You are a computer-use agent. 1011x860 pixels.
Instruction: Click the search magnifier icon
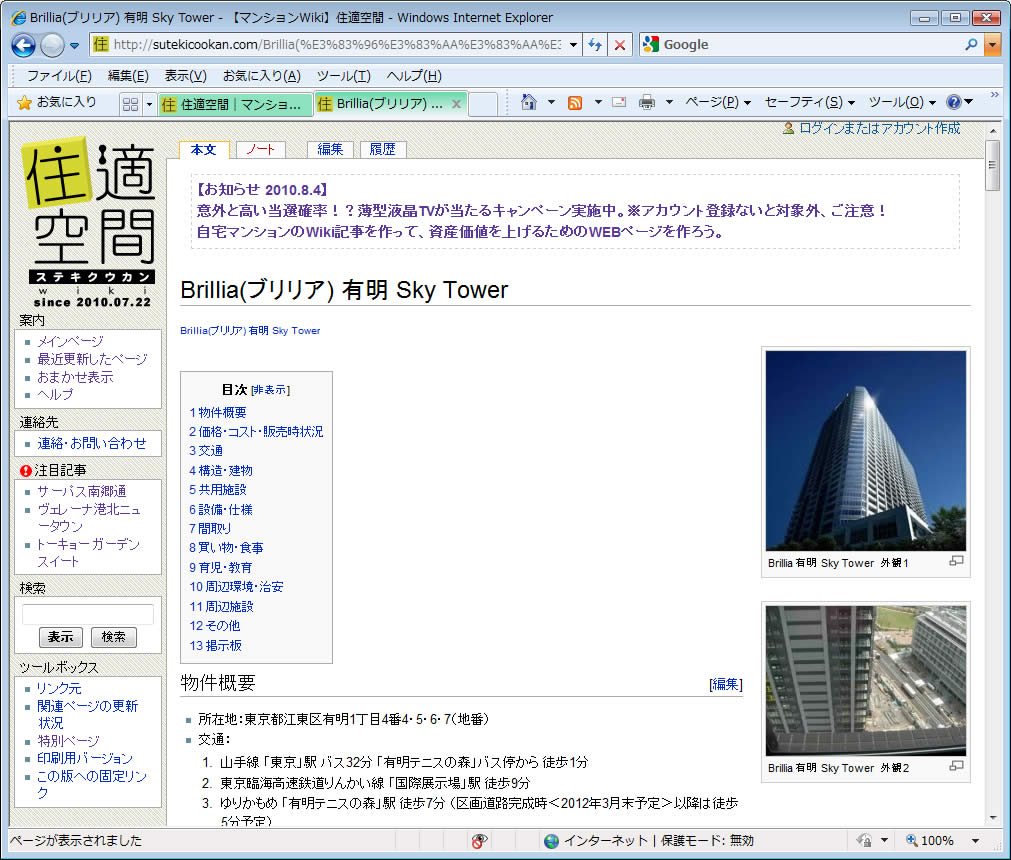coord(971,45)
